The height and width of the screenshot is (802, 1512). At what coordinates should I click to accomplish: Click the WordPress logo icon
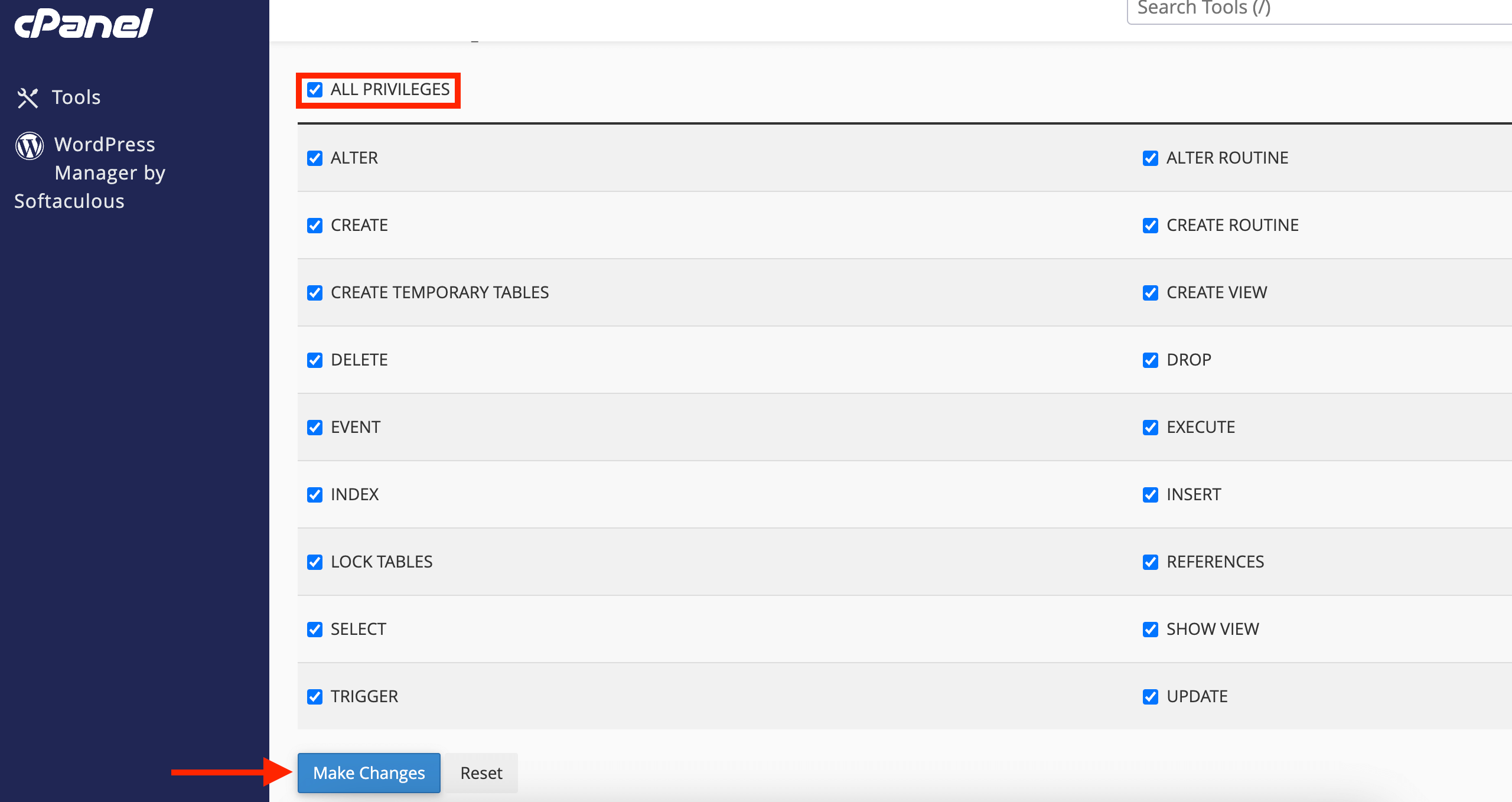pos(30,145)
